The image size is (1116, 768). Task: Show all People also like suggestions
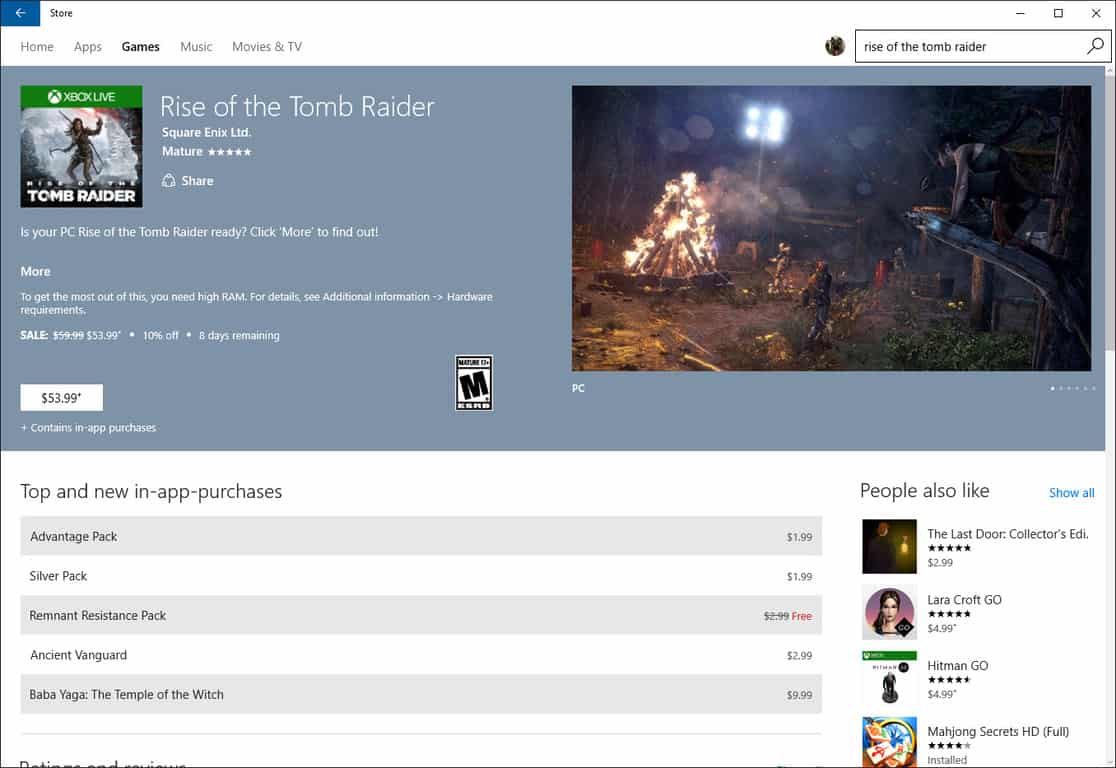[1071, 492]
